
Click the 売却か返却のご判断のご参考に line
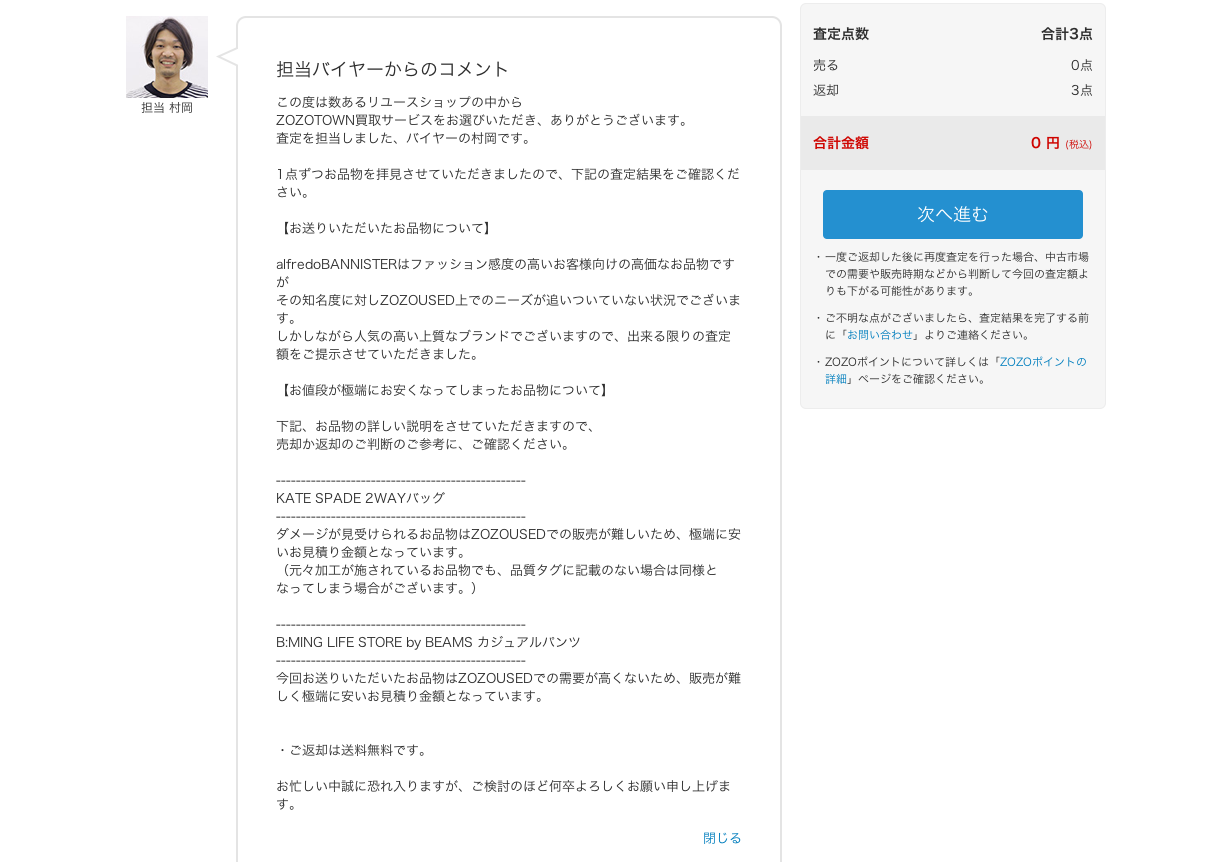coord(425,444)
